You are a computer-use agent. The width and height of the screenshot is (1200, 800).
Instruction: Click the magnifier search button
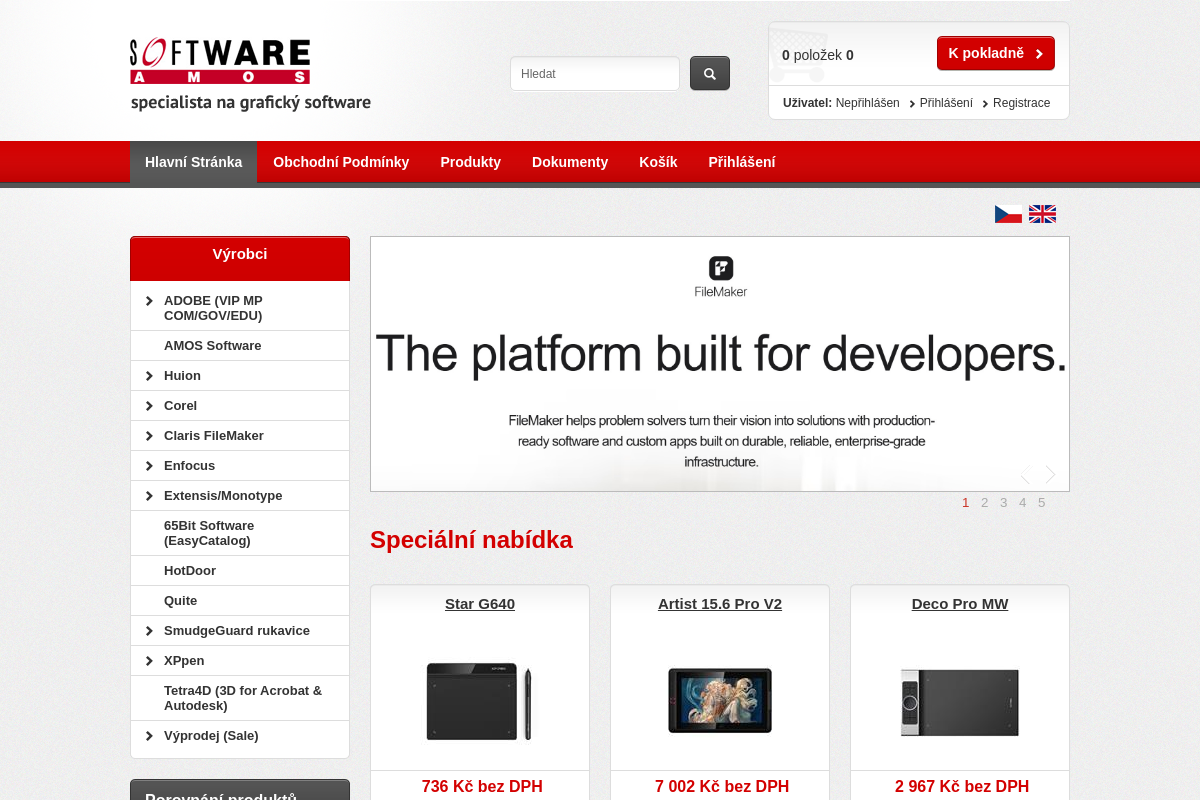[x=710, y=73]
